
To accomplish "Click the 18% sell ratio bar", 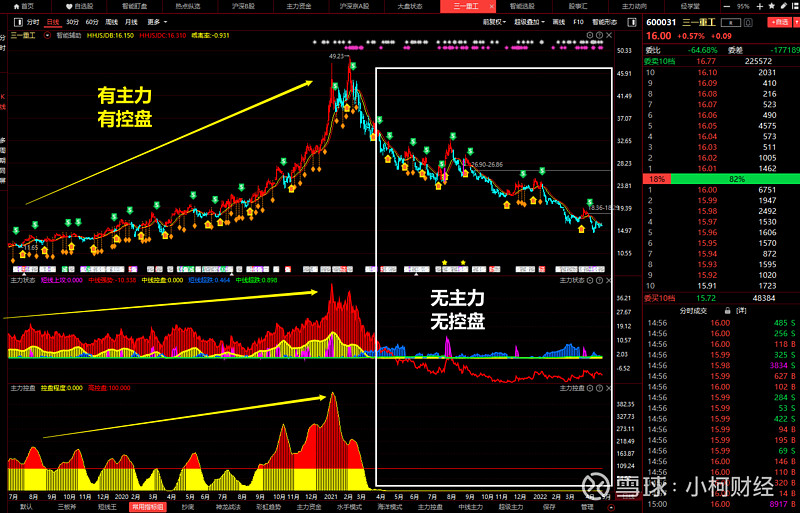I will [657, 179].
